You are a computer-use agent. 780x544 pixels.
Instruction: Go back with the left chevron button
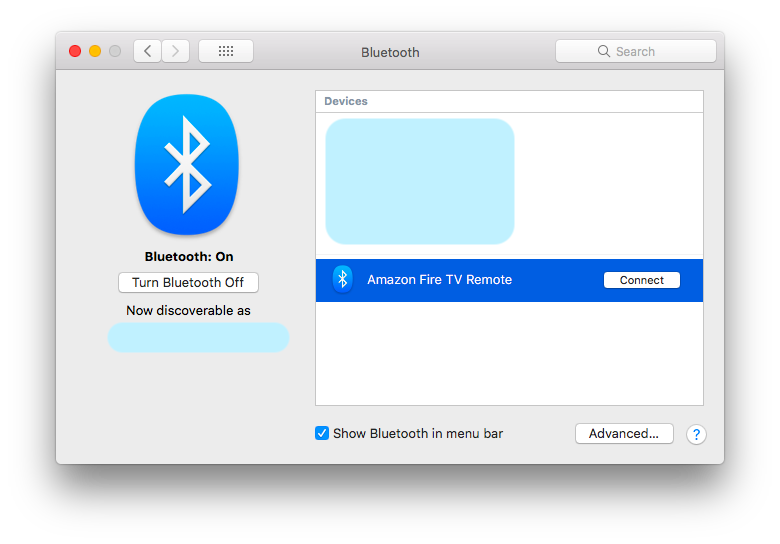tap(147, 51)
